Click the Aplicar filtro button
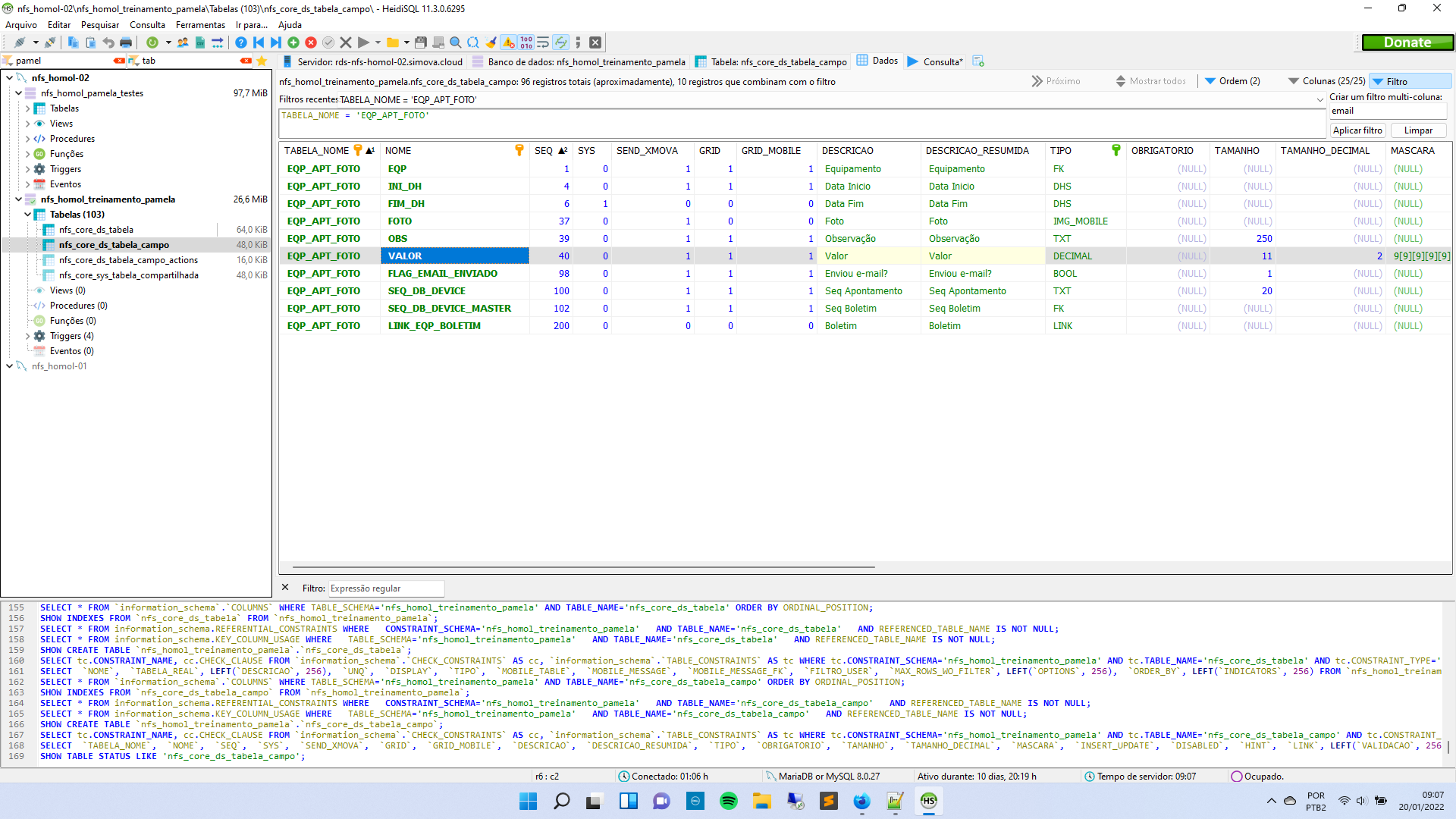 click(1357, 130)
